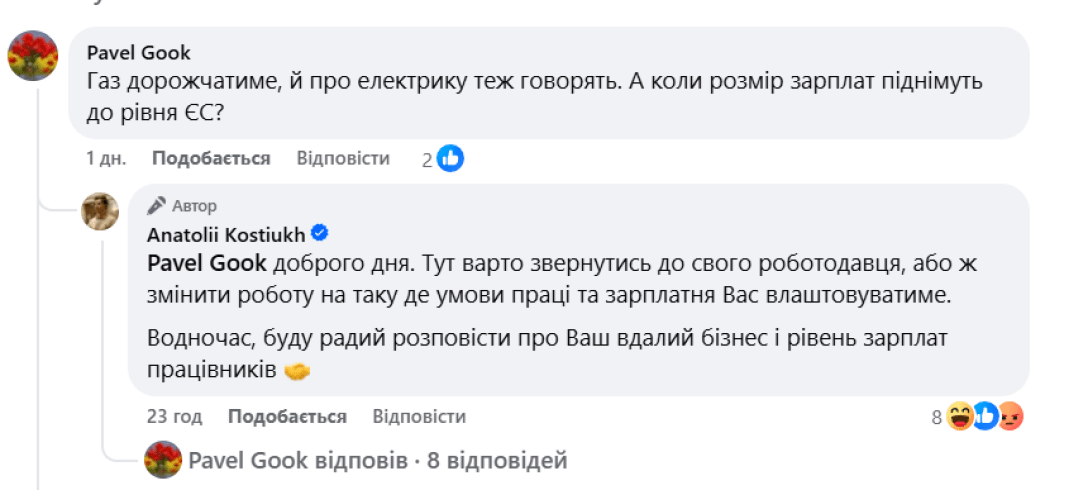This screenshot has height=490, width=1088.
Task: Open Anatolii Kostiukh's profile name link
Action: tap(226, 234)
